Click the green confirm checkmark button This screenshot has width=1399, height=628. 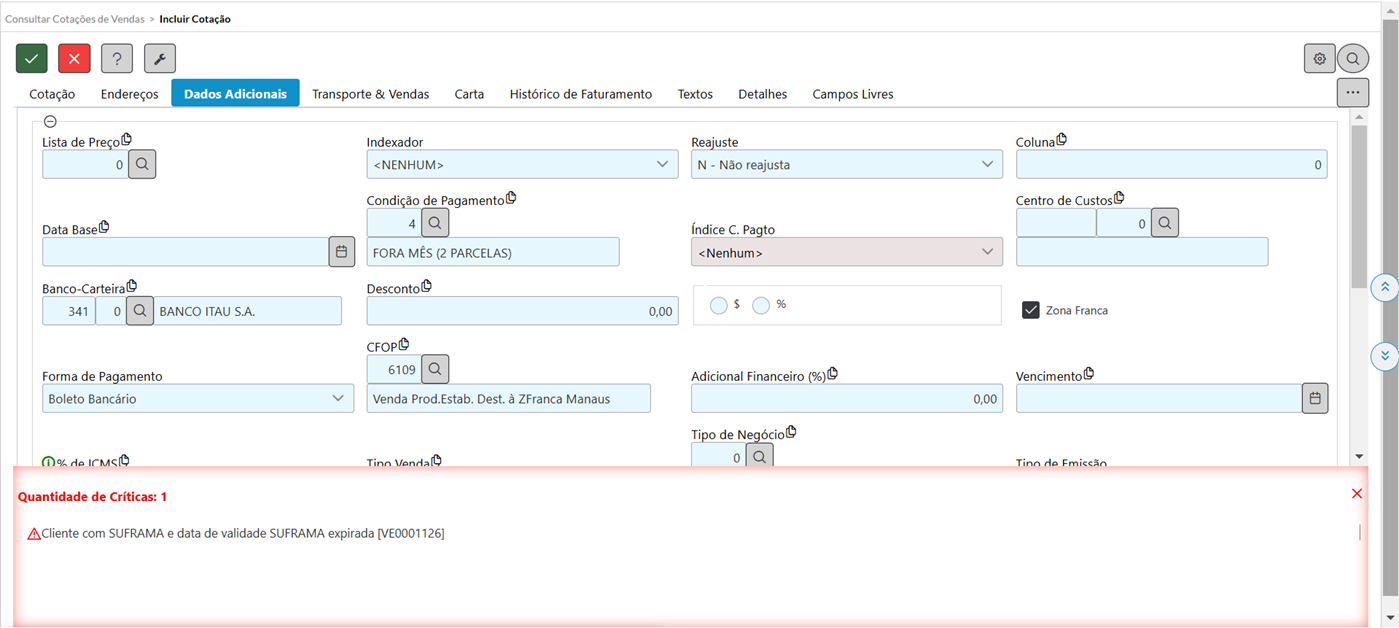tap(32, 59)
